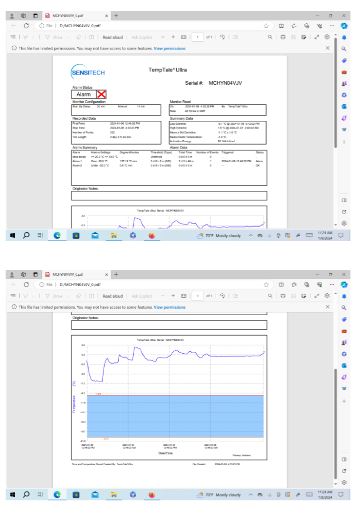Click the red X Alarm status box
This screenshot has width=360, height=514.
(x=101, y=94)
